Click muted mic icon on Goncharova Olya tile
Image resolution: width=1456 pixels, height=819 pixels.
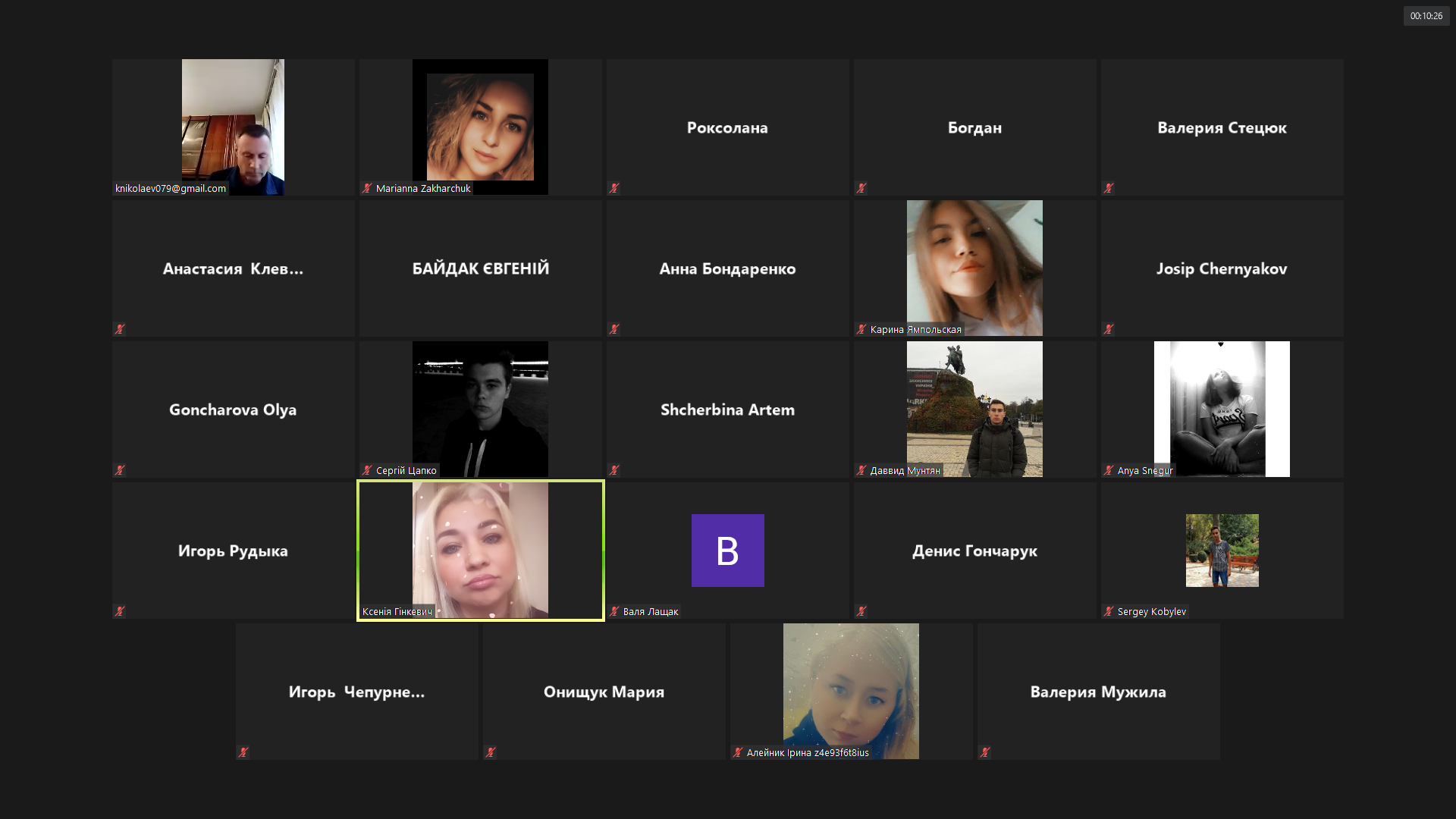point(120,470)
